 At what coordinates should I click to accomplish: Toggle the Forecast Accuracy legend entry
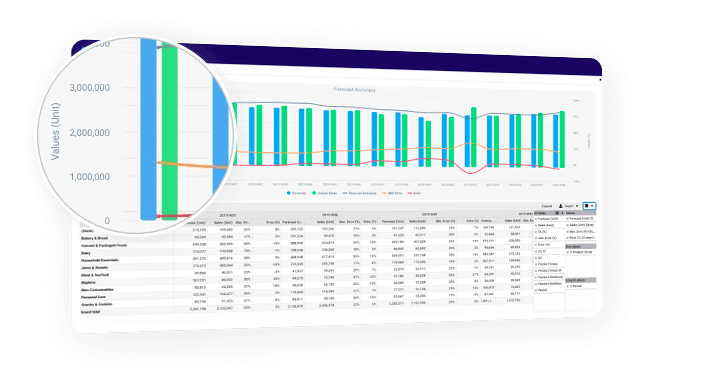(359, 193)
